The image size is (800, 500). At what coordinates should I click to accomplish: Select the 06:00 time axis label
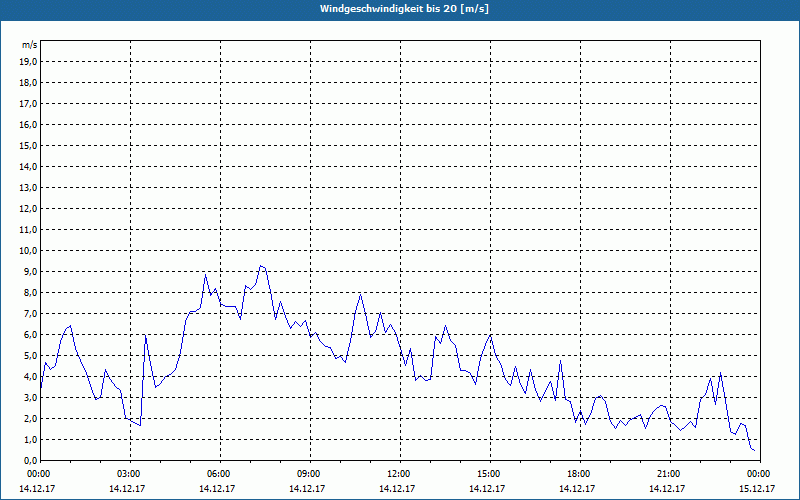[221, 474]
